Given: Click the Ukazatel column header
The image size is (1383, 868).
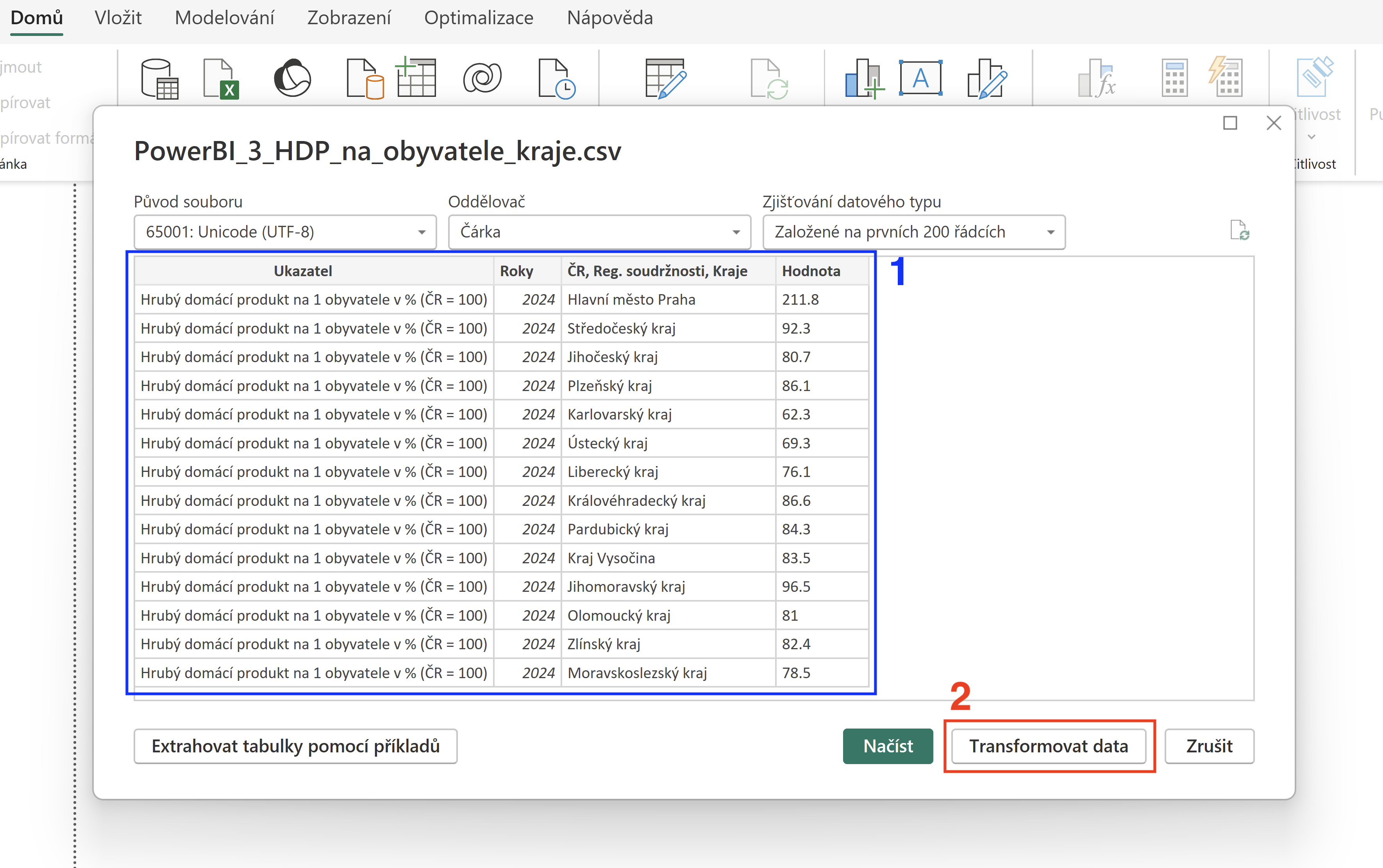Looking at the screenshot, I should tap(314, 271).
